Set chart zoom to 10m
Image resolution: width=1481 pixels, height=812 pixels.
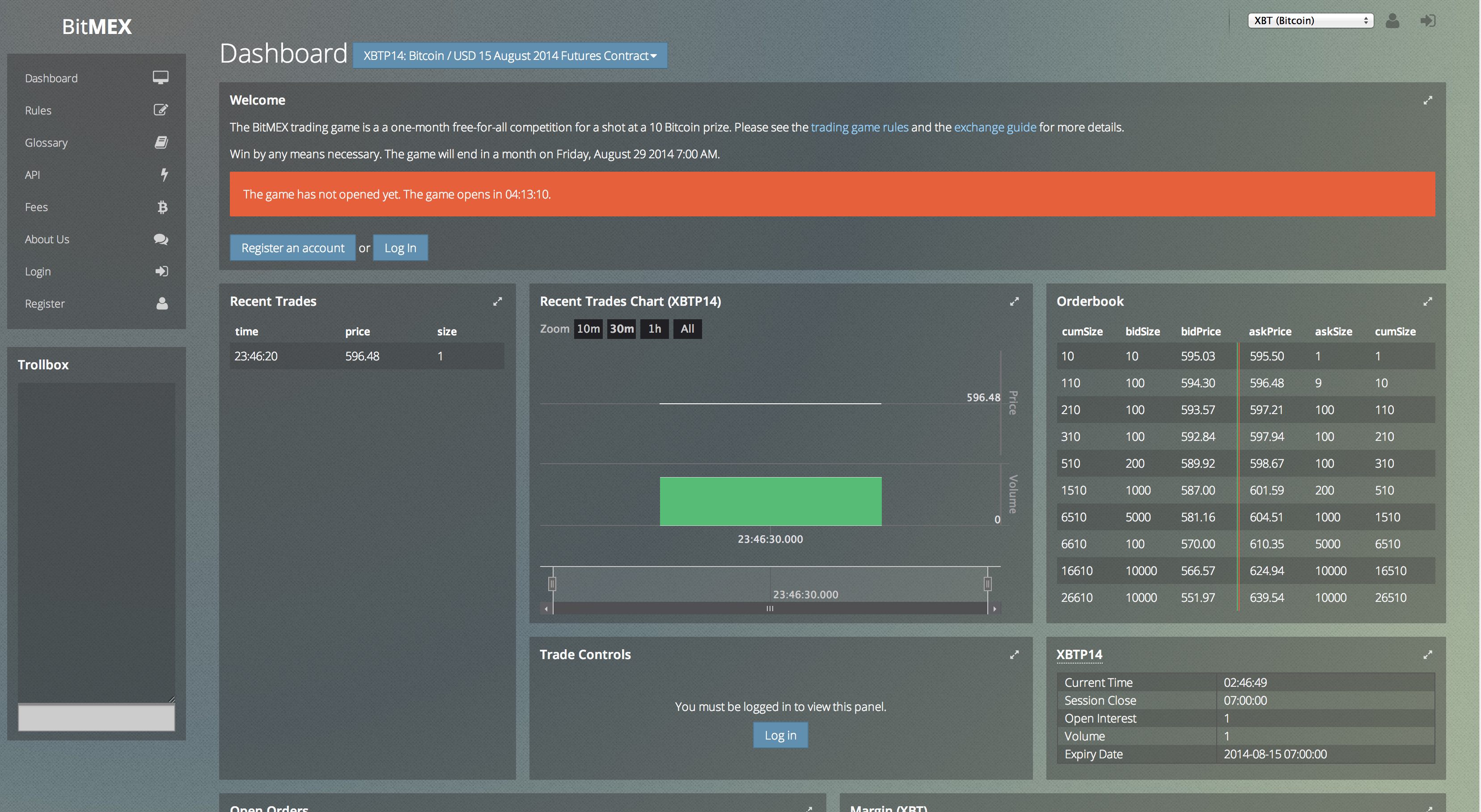tap(588, 329)
